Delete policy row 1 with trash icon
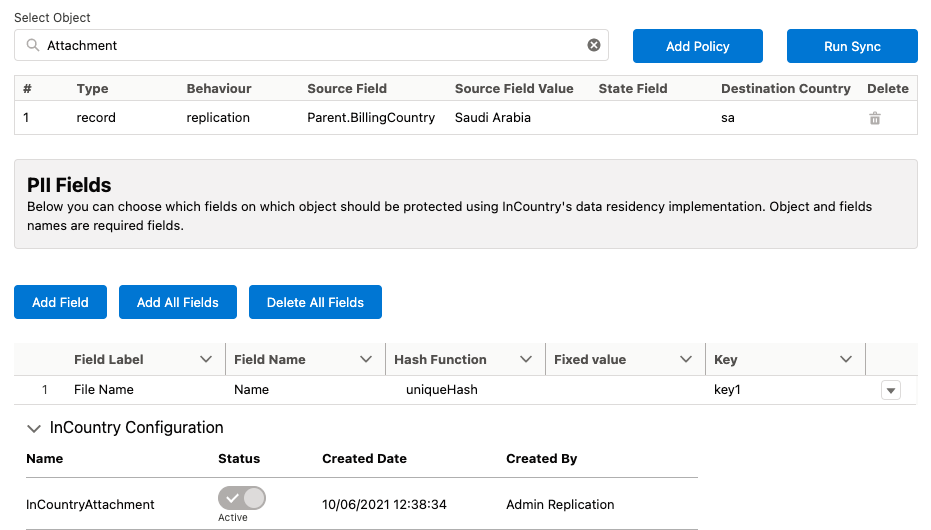Screen dimensions: 931x530 pyautogui.click(x=875, y=118)
